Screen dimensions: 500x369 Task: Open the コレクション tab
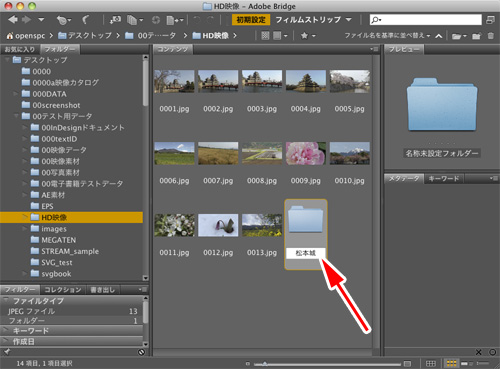(x=63, y=290)
